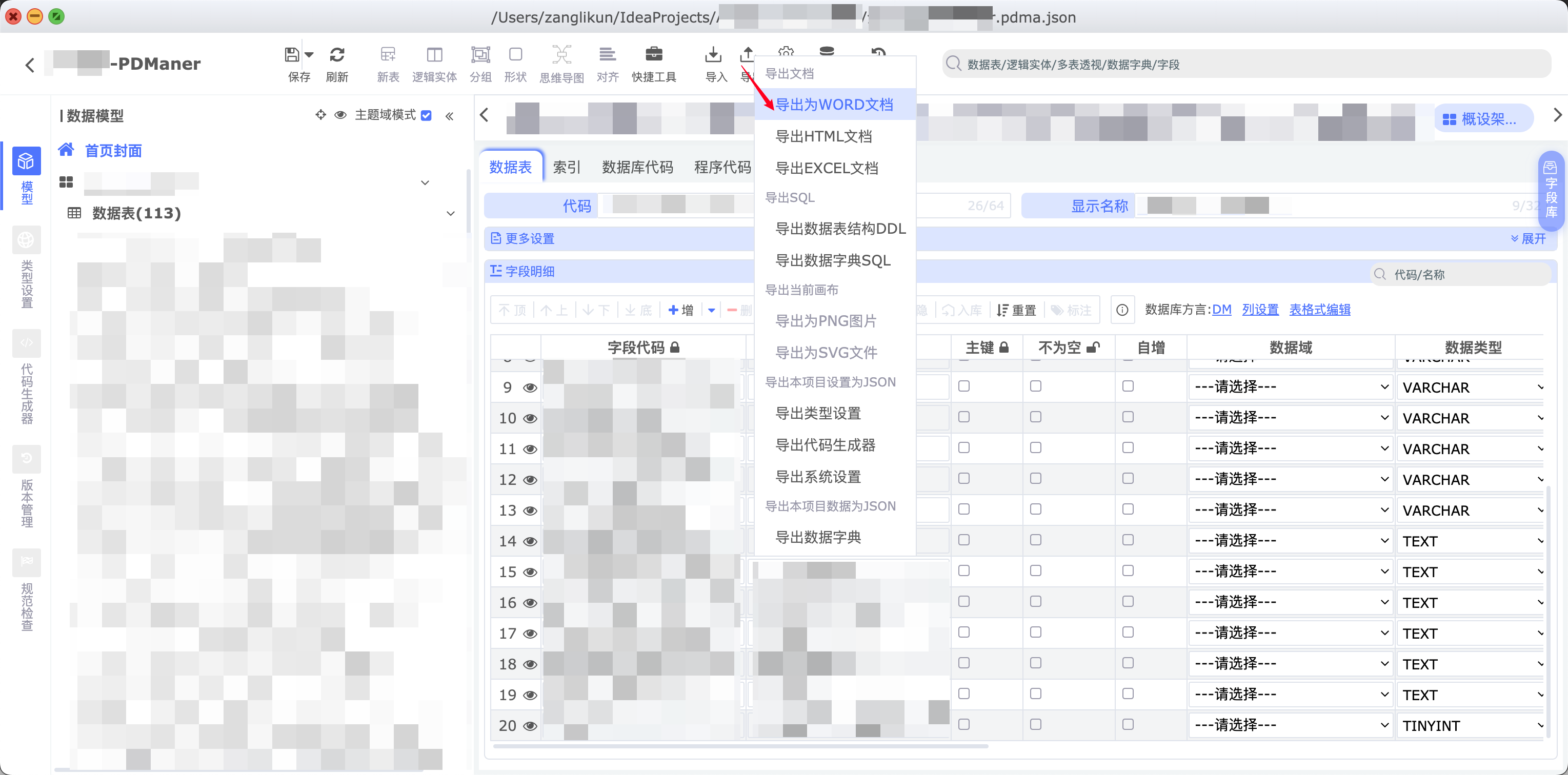Click the 代码/名称 field search box
Viewport: 1568px width, 775px height.
(1461, 274)
